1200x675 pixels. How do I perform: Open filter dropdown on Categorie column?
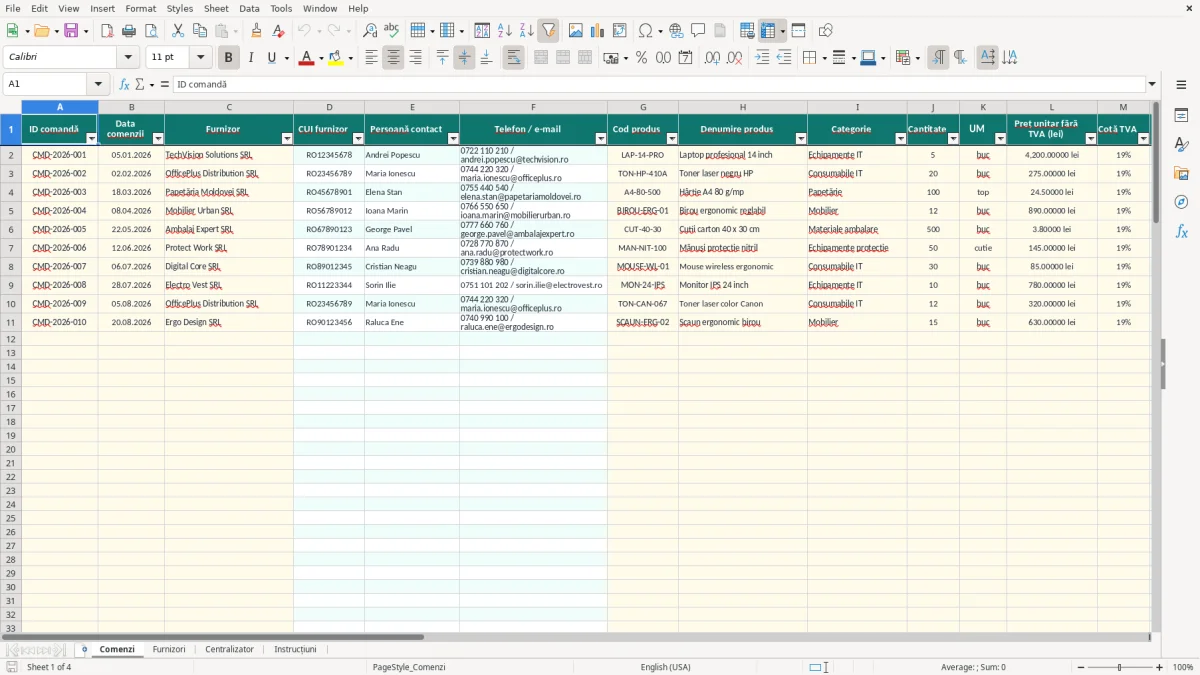click(x=900, y=139)
